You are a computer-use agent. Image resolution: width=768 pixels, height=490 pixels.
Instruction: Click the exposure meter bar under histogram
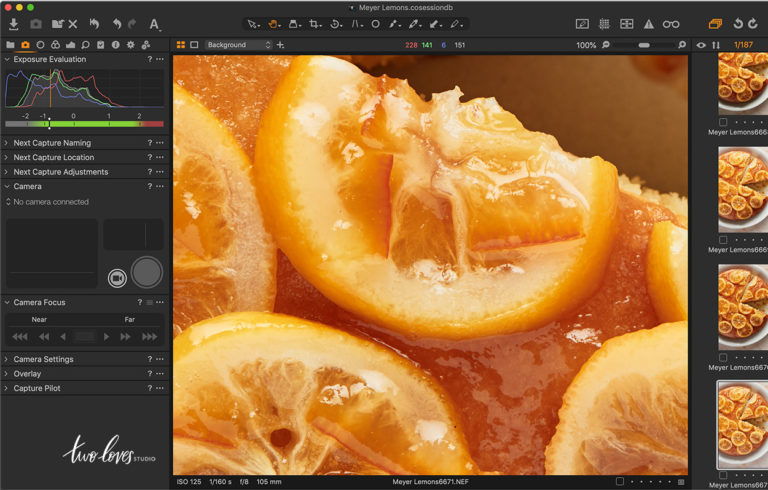point(84,124)
